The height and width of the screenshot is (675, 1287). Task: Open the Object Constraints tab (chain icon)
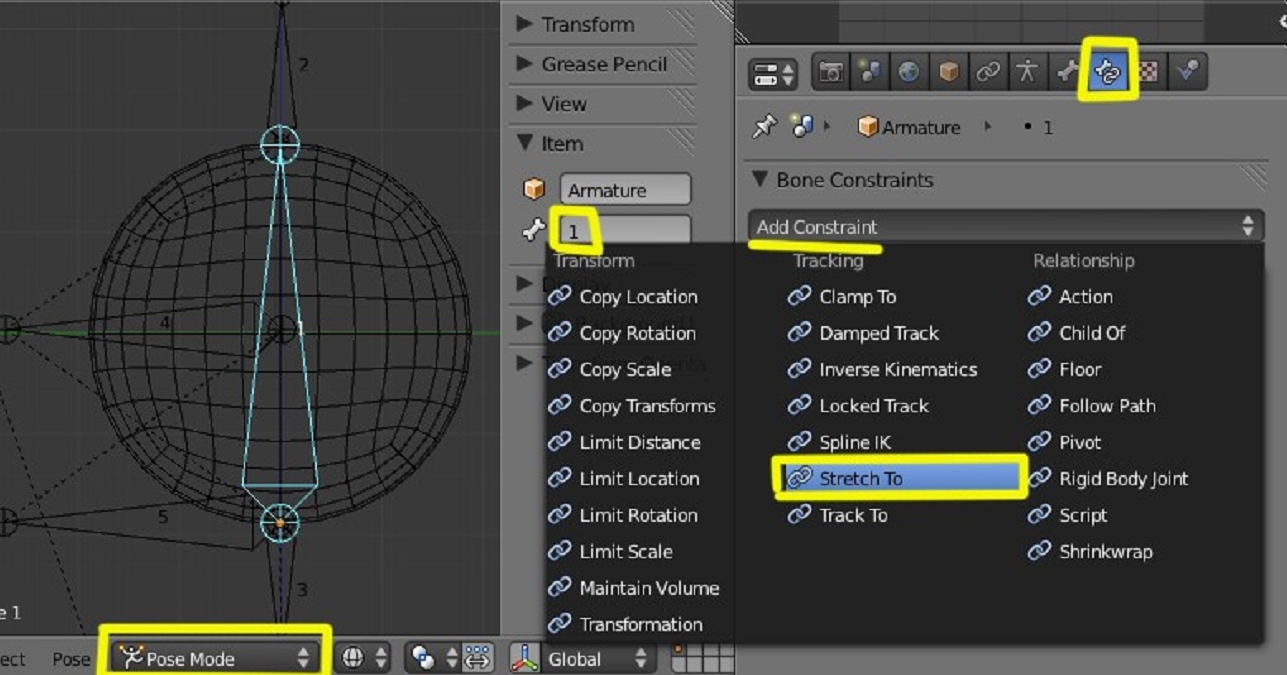click(x=988, y=72)
